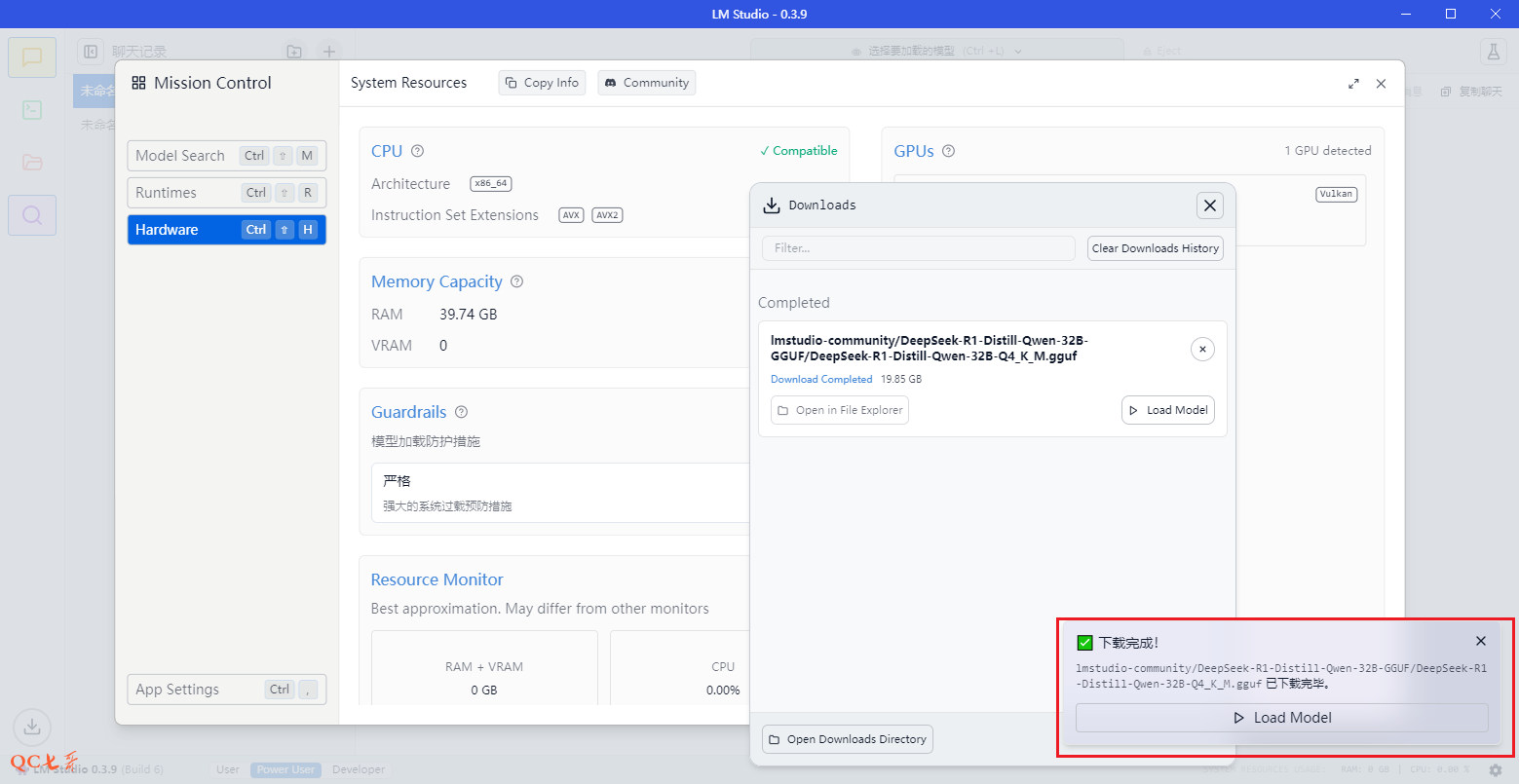Screen dimensions: 1519x784
Task: Click the Downloads icon at bottom left
Action: (32, 727)
